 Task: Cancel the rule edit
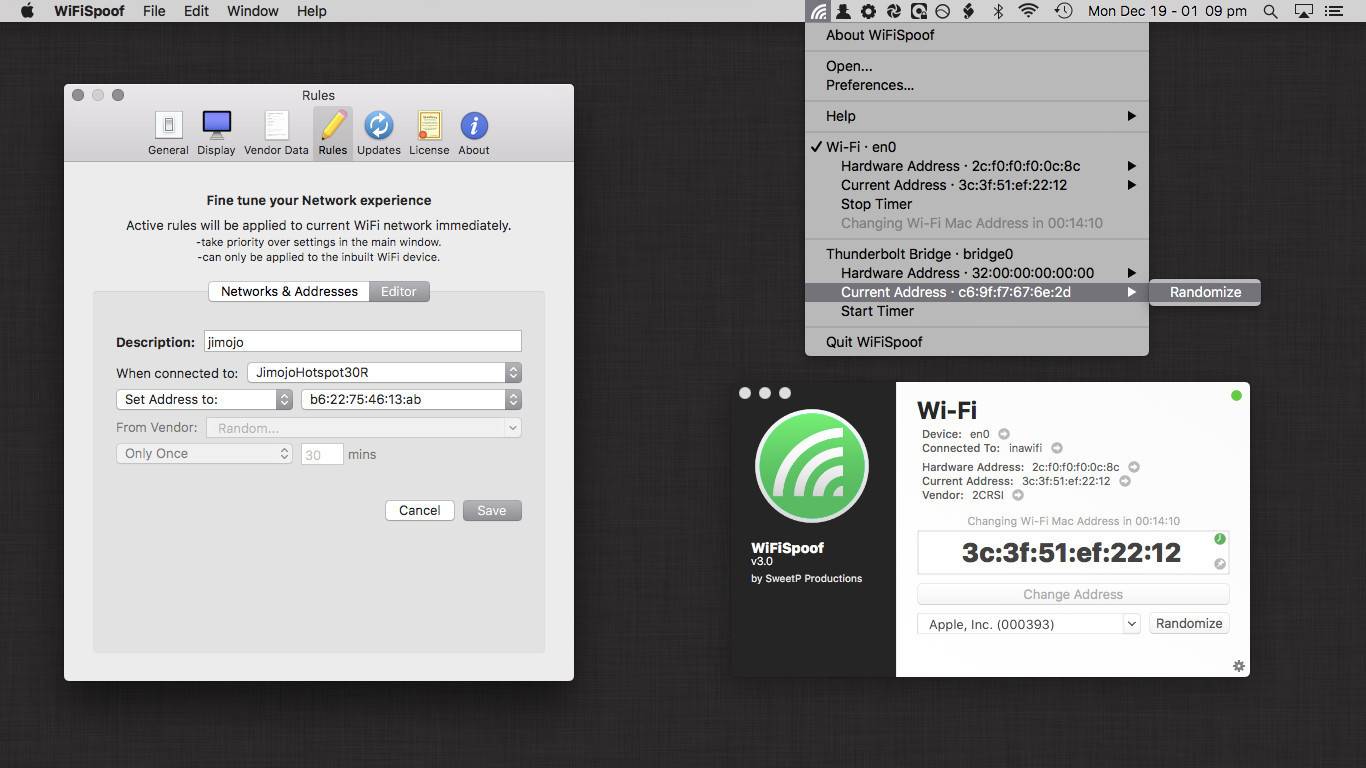(420, 510)
